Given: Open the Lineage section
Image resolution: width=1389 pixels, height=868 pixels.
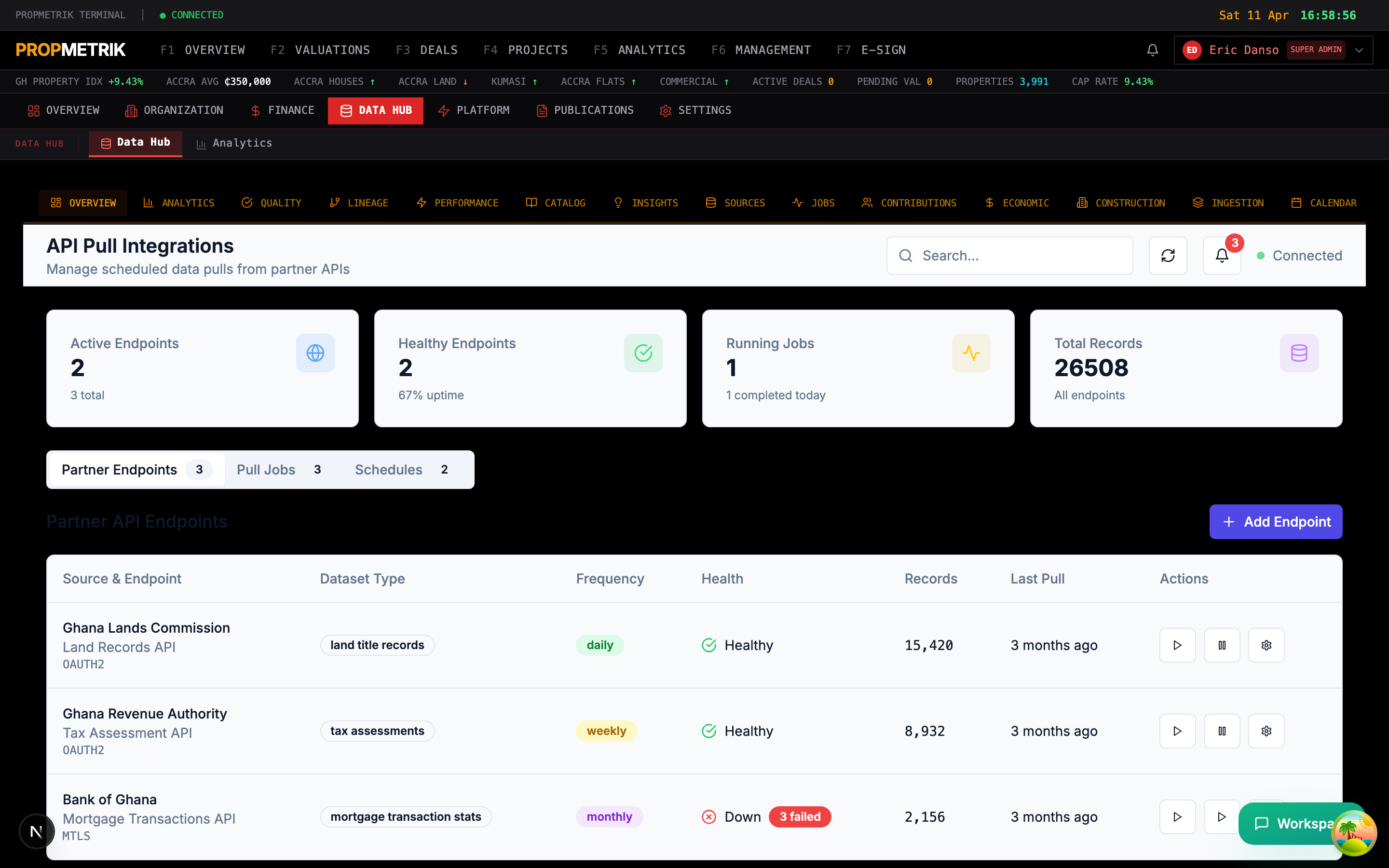Looking at the screenshot, I should 359,203.
